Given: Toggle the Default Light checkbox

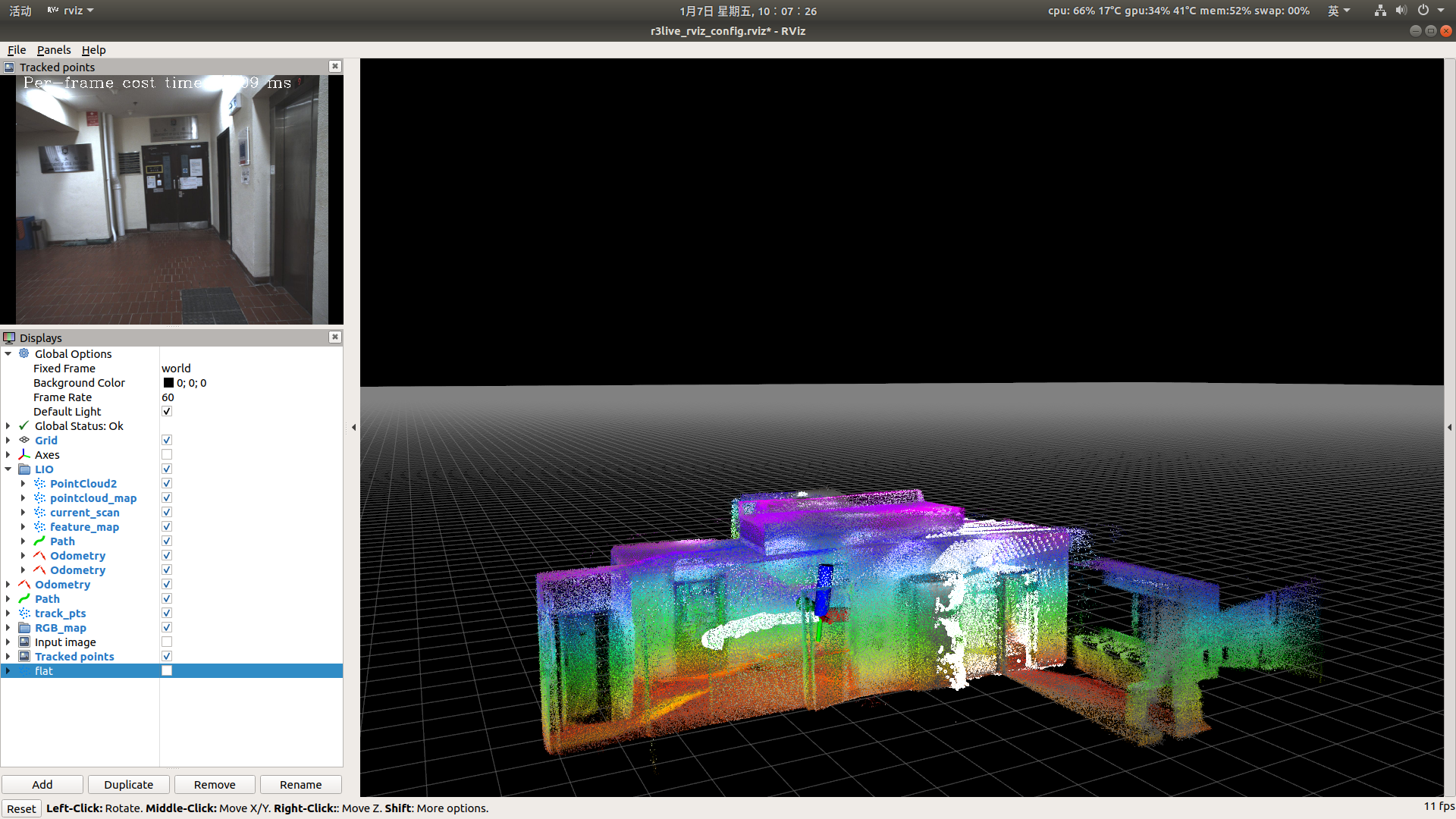Looking at the screenshot, I should [167, 411].
